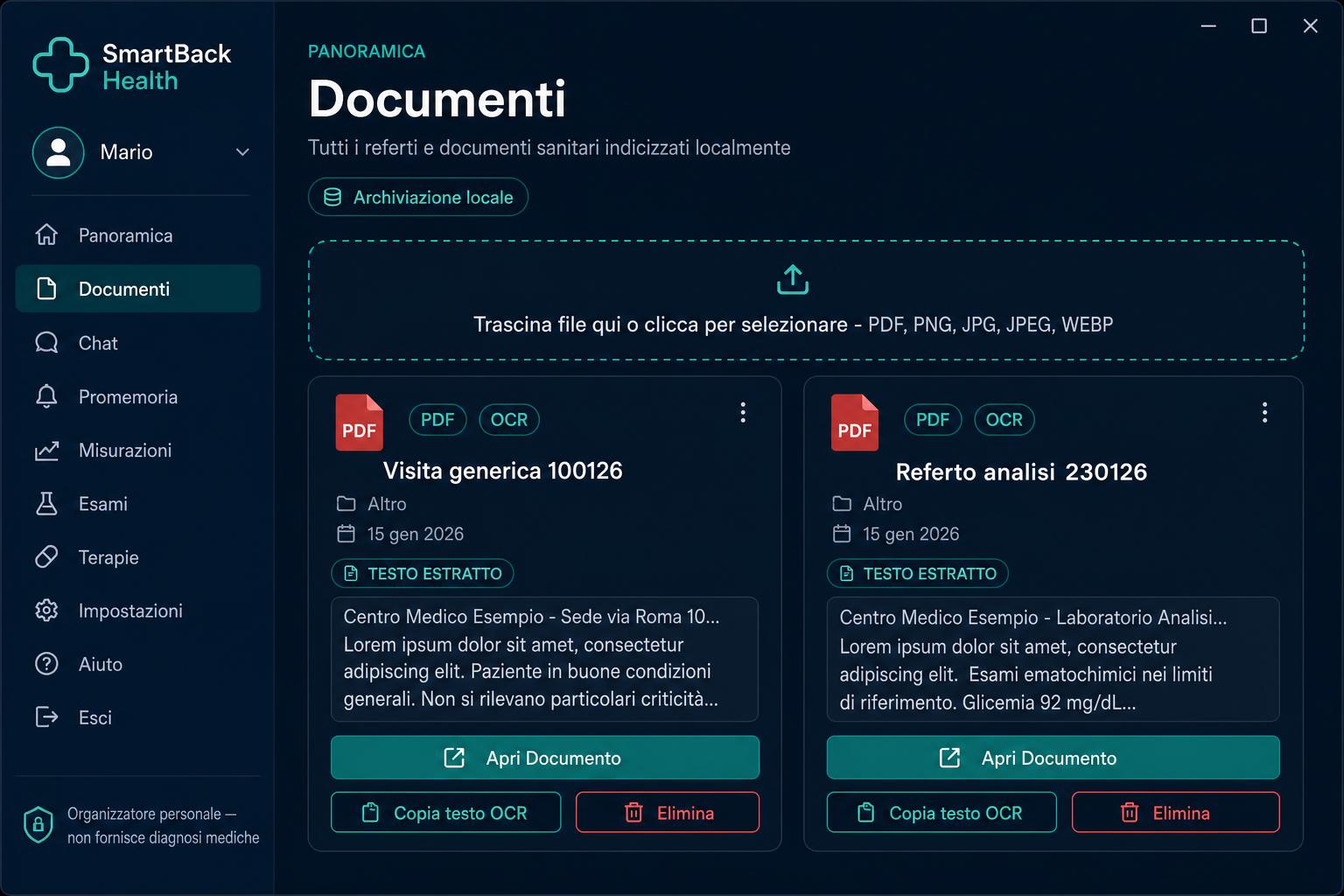The width and height of the screenshot is (1344, 896).
Task: Maximize the SmartBack Health window
Action: point(1259,26)
